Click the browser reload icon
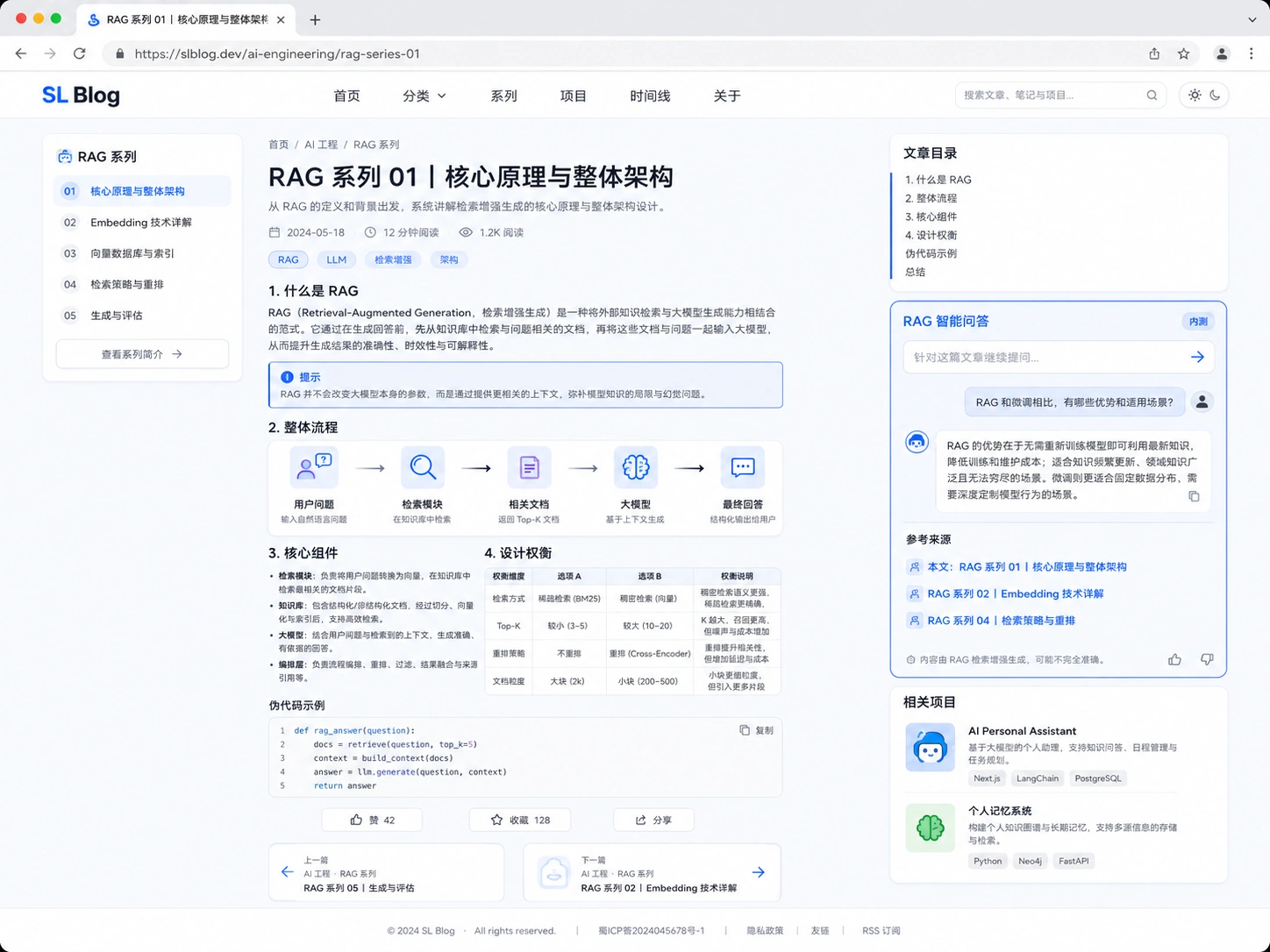This screenshot has width=1270, height=952. click(80, 53)
